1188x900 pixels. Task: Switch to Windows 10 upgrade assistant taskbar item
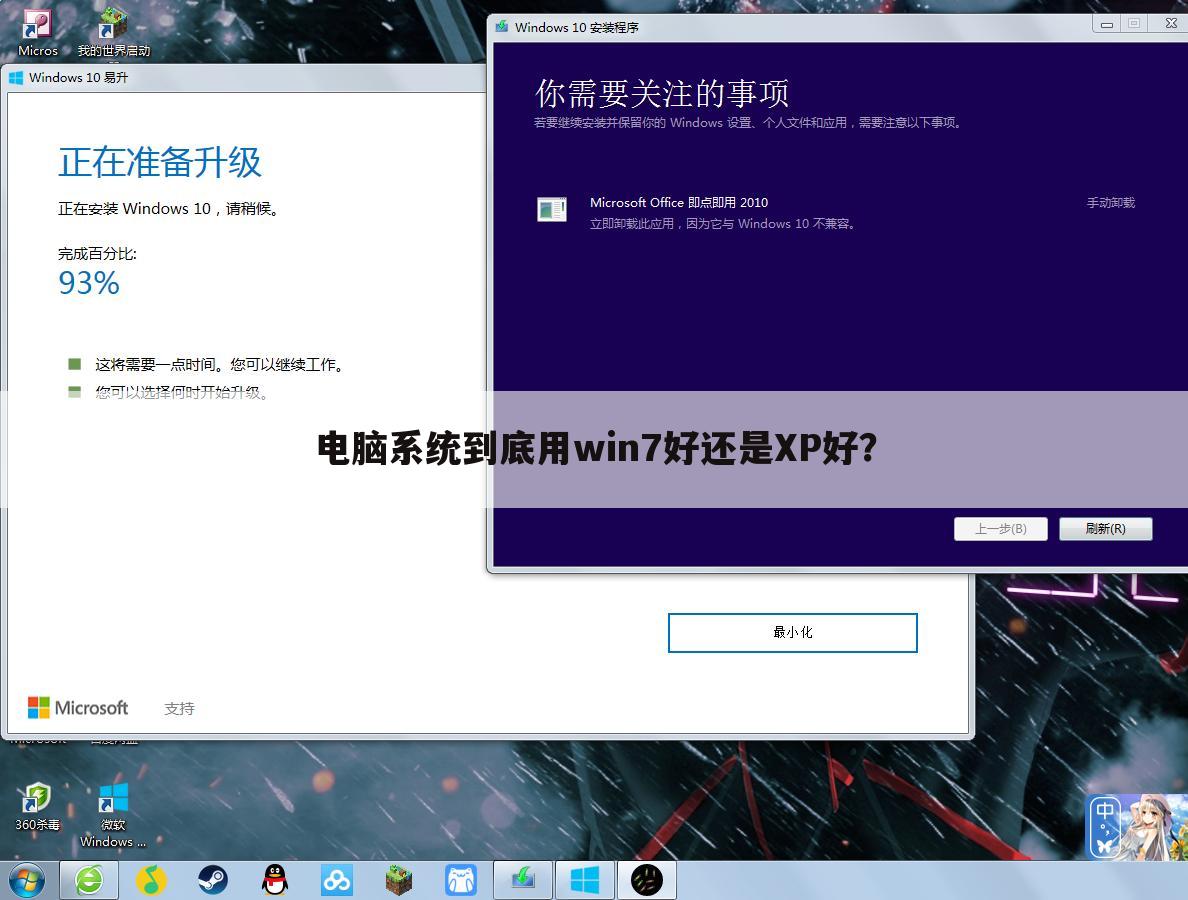click(x=585, y=880)
